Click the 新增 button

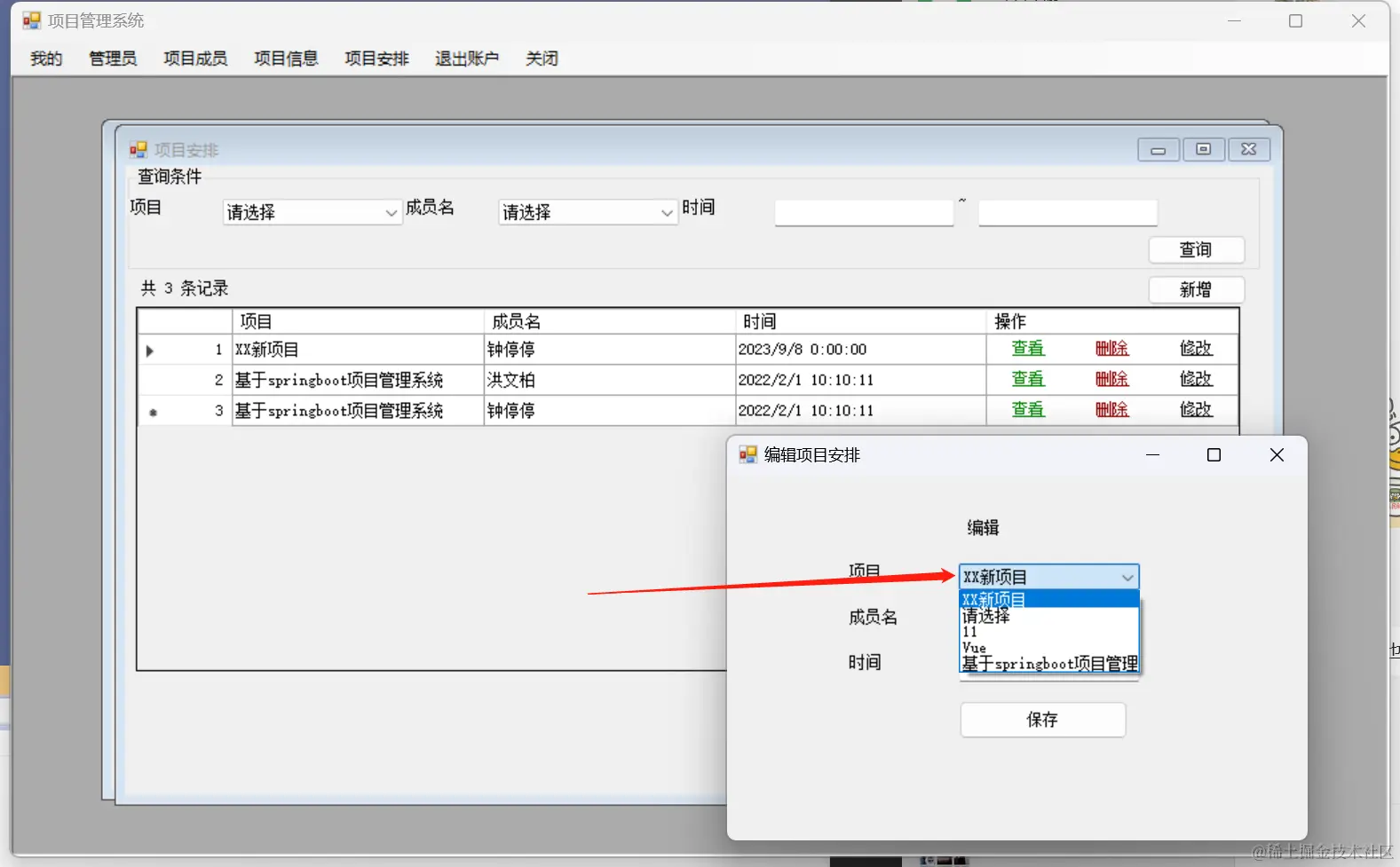(1196, 290)
